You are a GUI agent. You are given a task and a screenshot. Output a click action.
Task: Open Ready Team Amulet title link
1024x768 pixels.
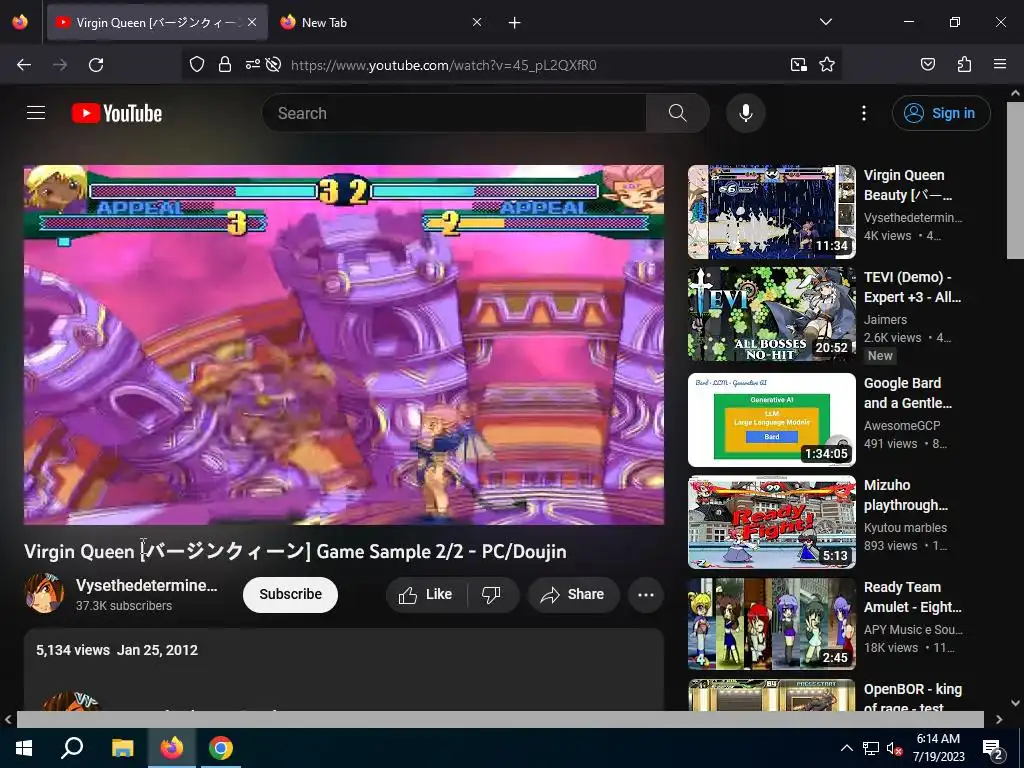[912, 597]
